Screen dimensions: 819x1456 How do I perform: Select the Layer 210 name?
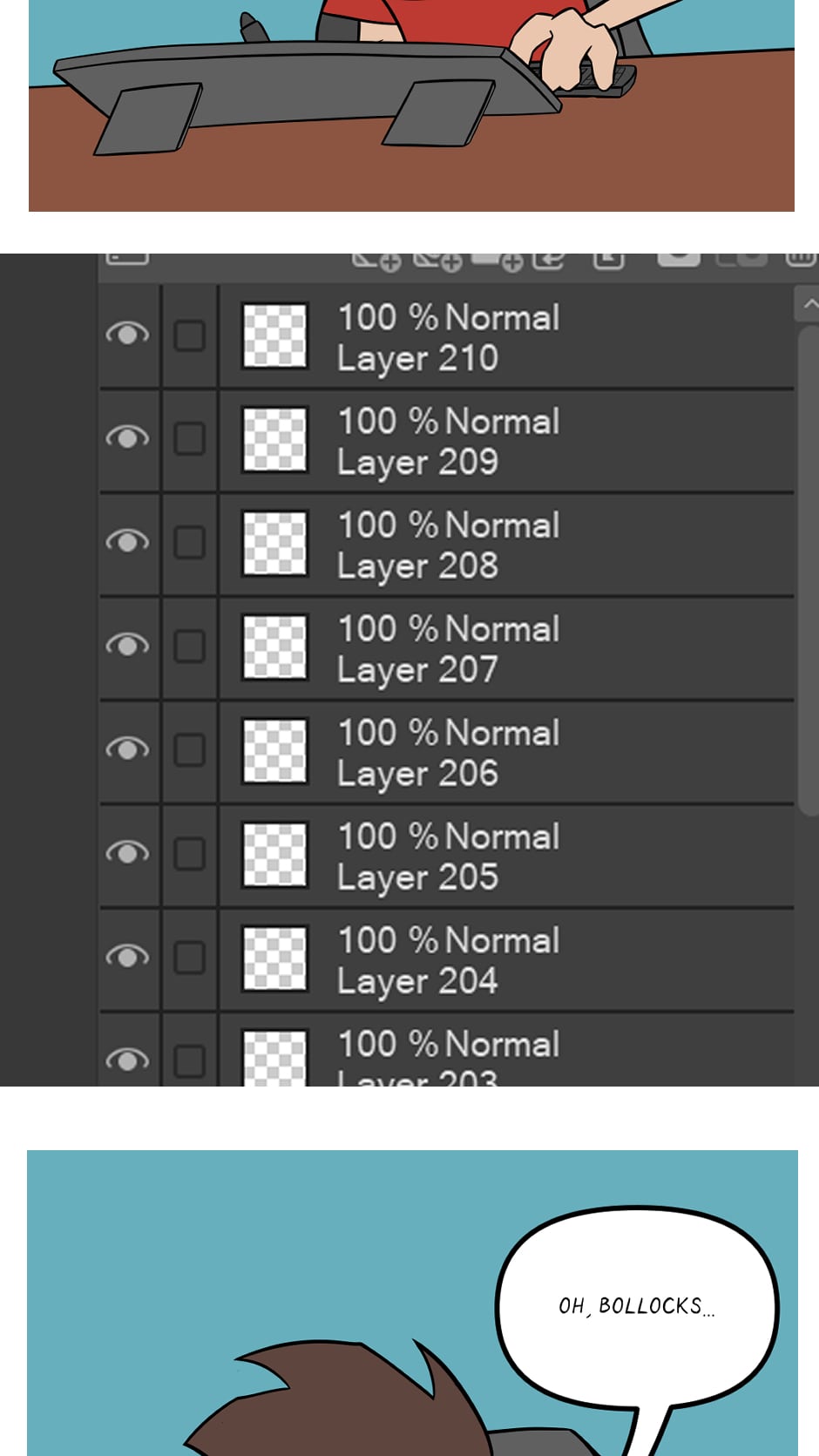(x=417, y=359)
